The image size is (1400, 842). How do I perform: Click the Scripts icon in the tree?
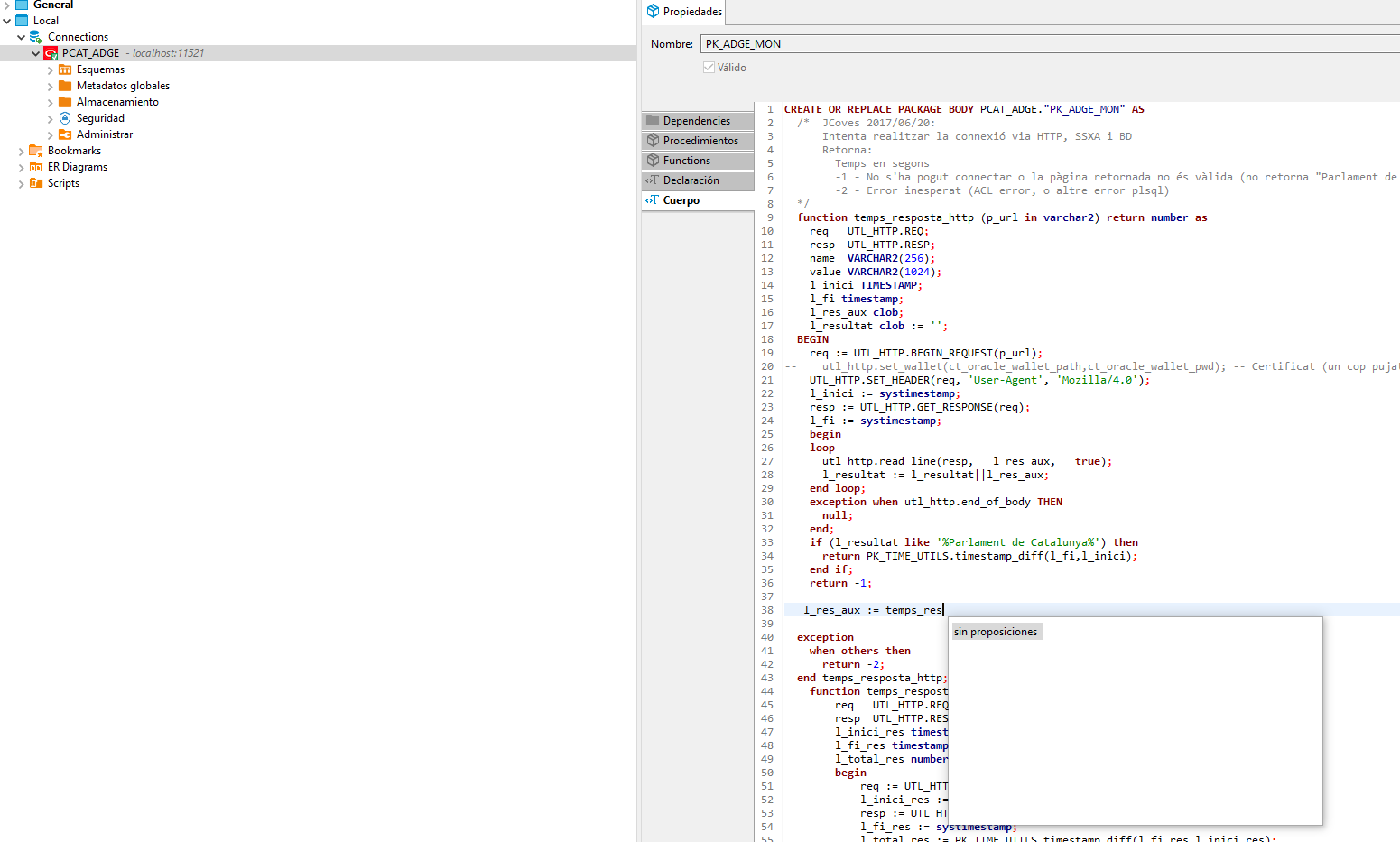click(x=35, y=182)
